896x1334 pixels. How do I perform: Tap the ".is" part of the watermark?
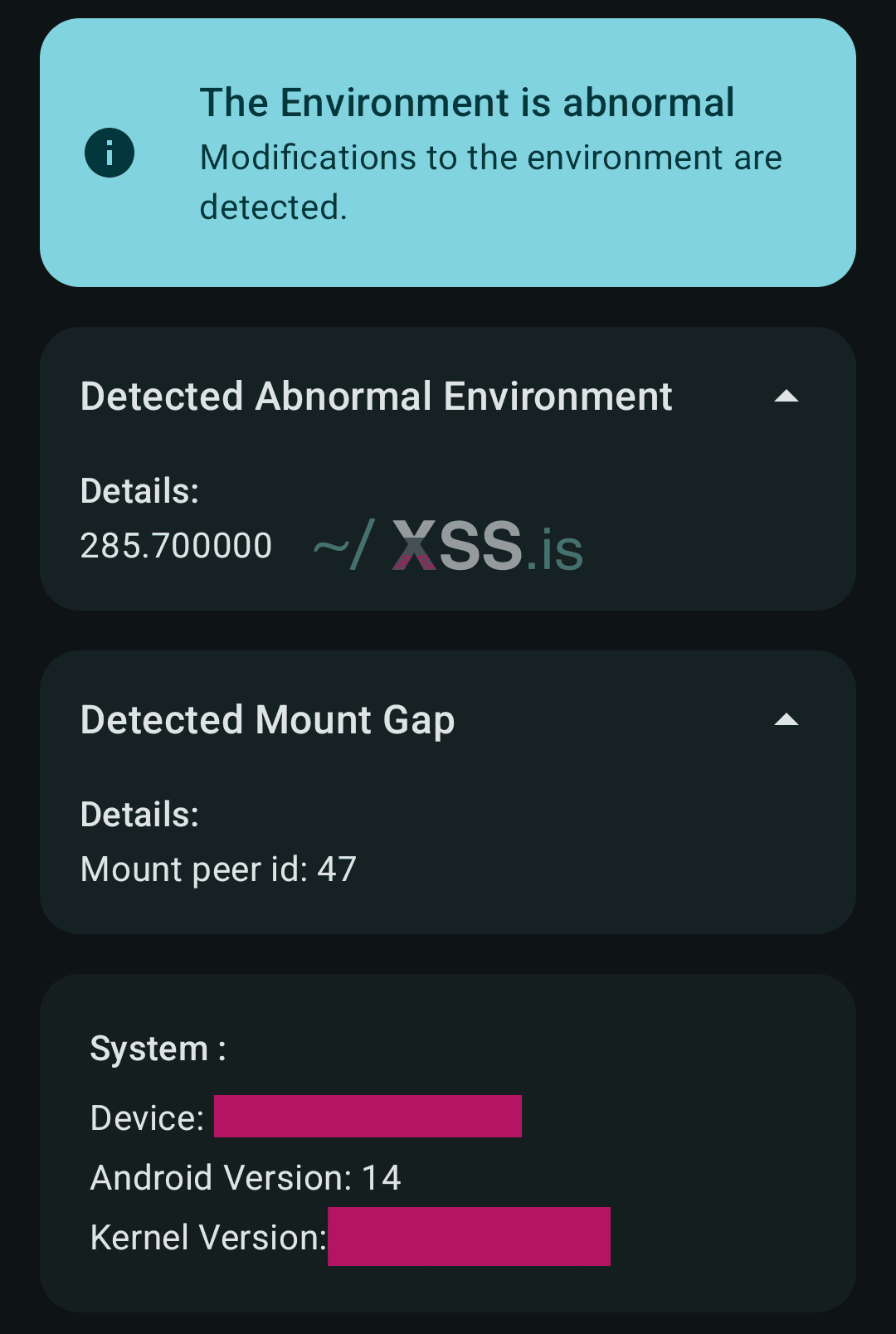(556, 551)
